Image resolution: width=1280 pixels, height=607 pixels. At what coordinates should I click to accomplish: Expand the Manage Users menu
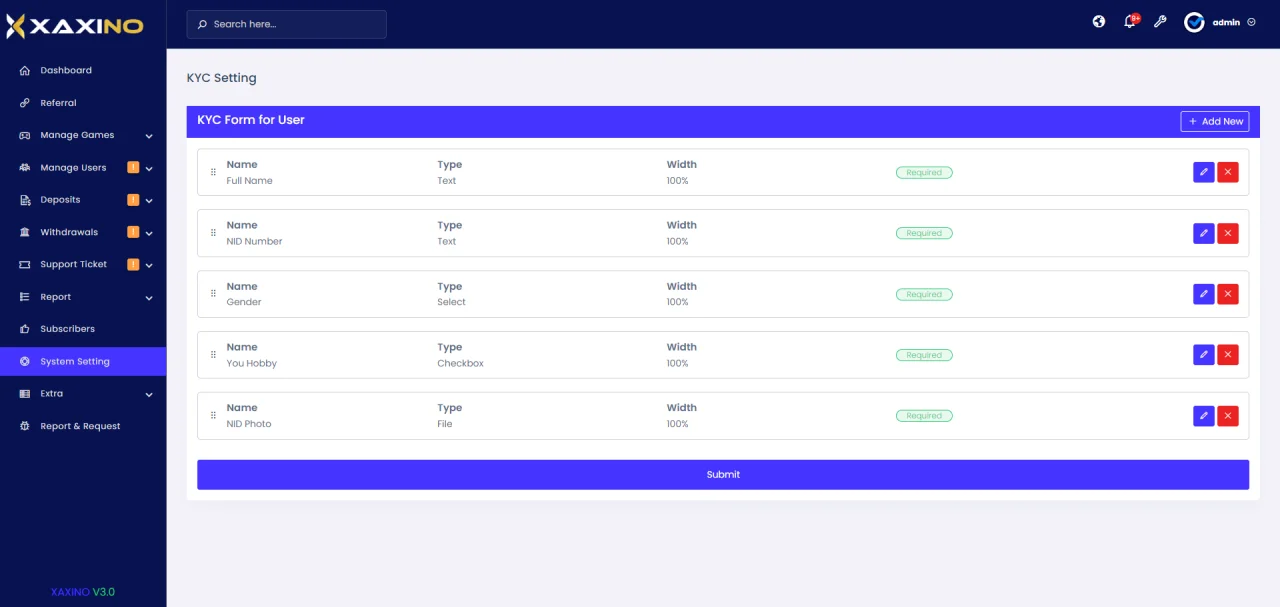pyautogui.click(x=83, y=168)
